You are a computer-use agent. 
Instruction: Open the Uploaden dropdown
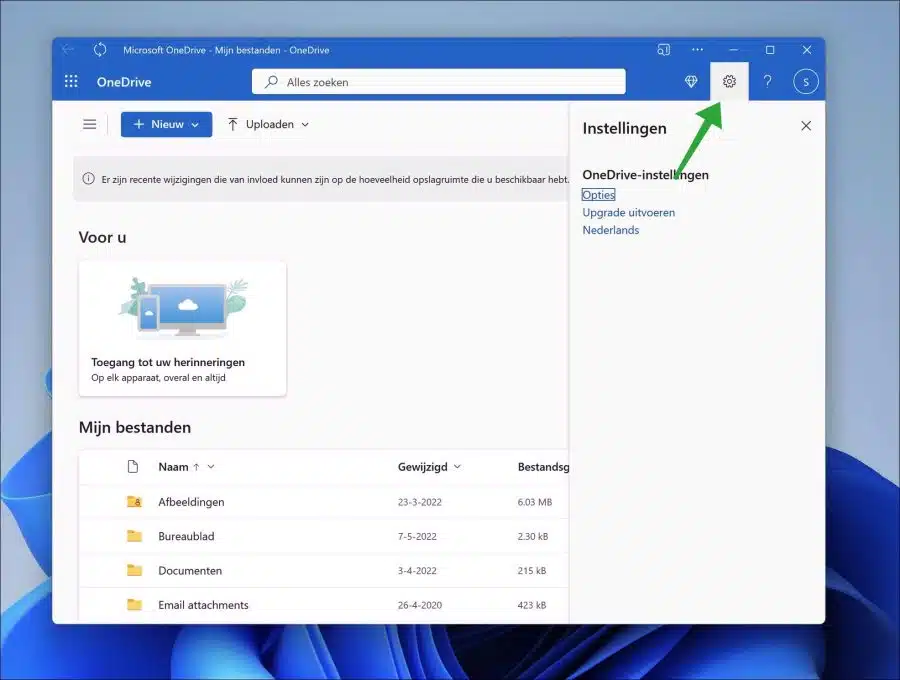coord(268,125)
